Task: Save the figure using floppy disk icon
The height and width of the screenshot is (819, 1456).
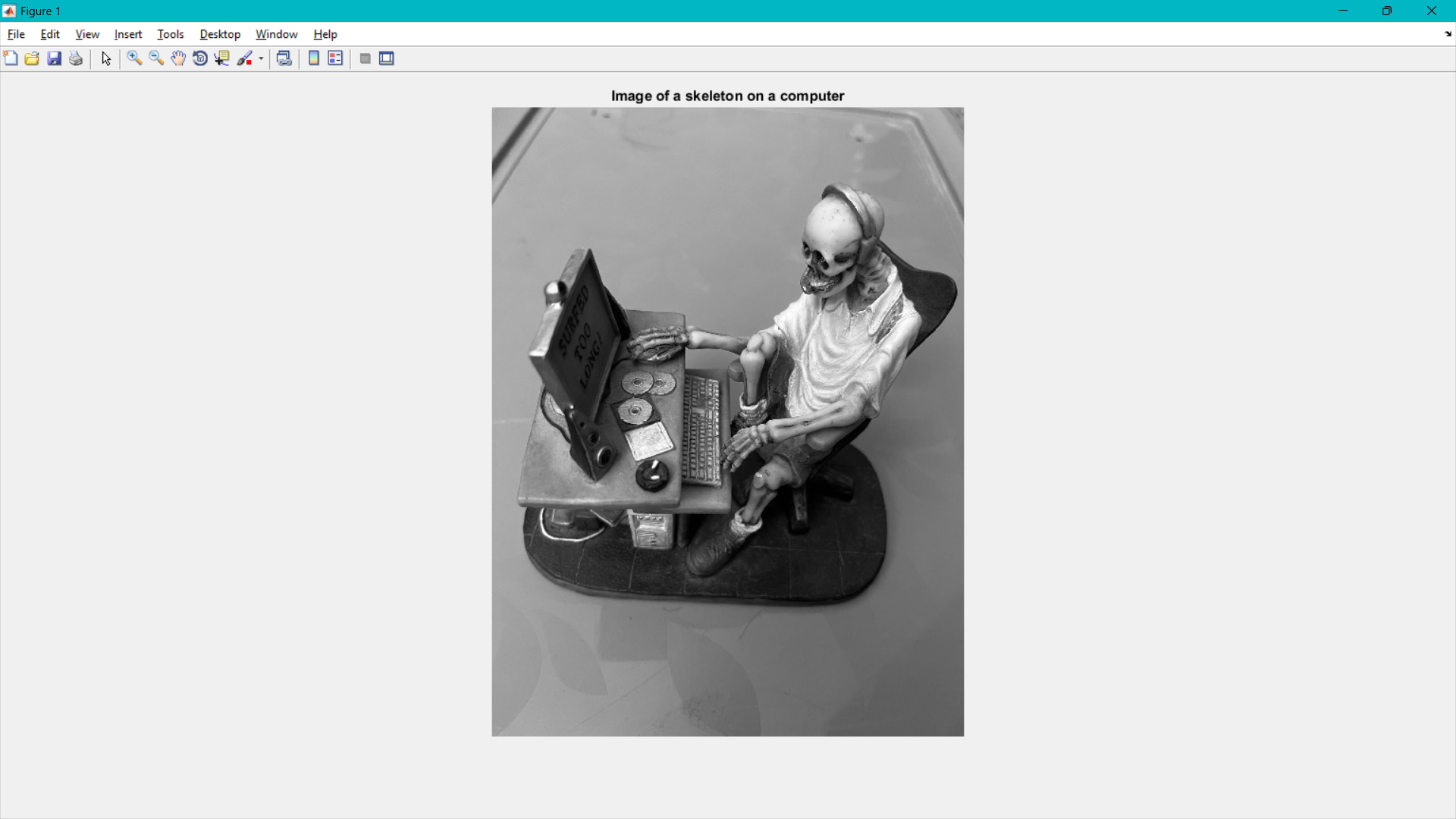Action: [x=54, y=58]
